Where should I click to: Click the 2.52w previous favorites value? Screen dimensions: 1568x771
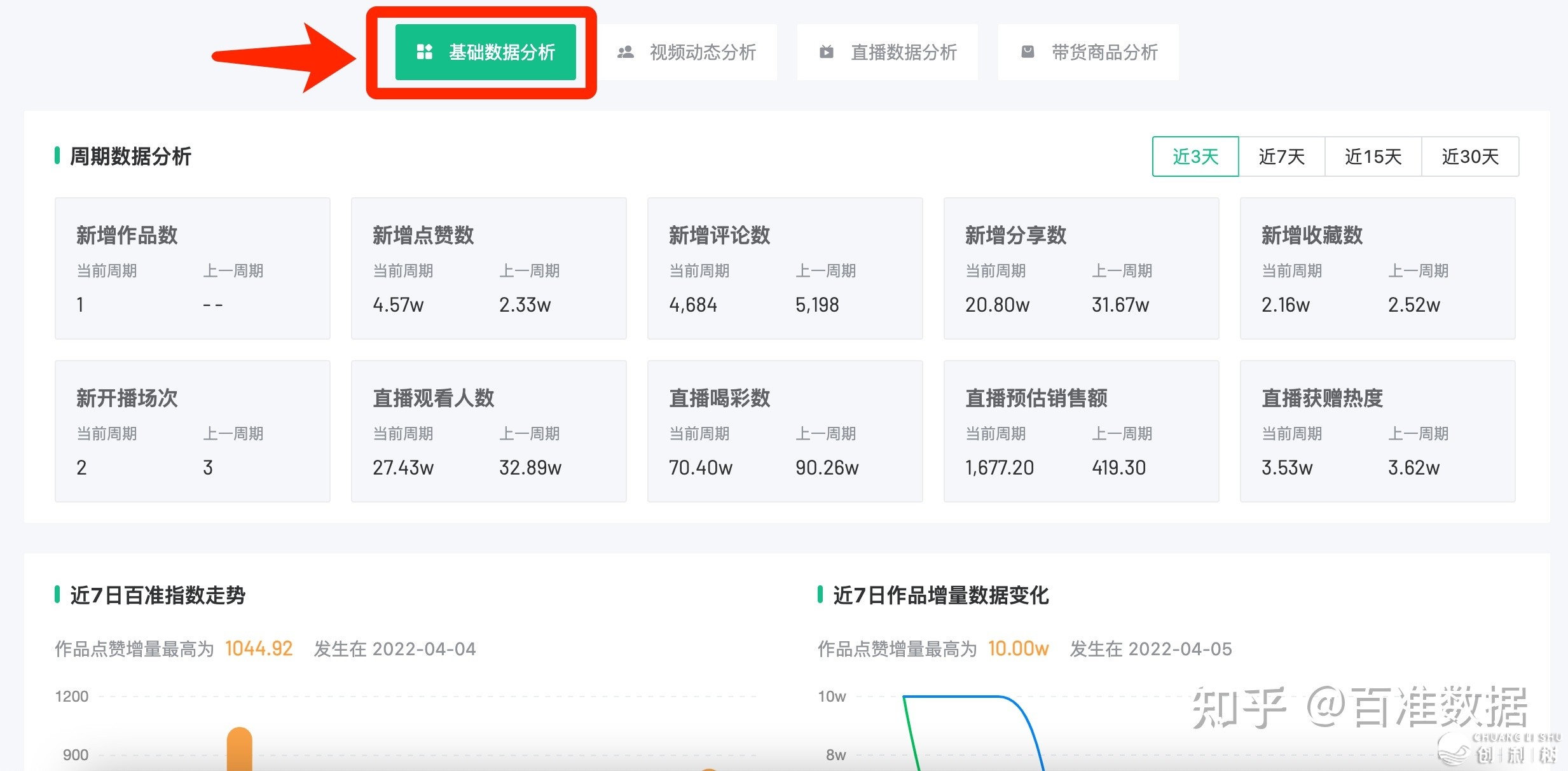(1414, 305)
